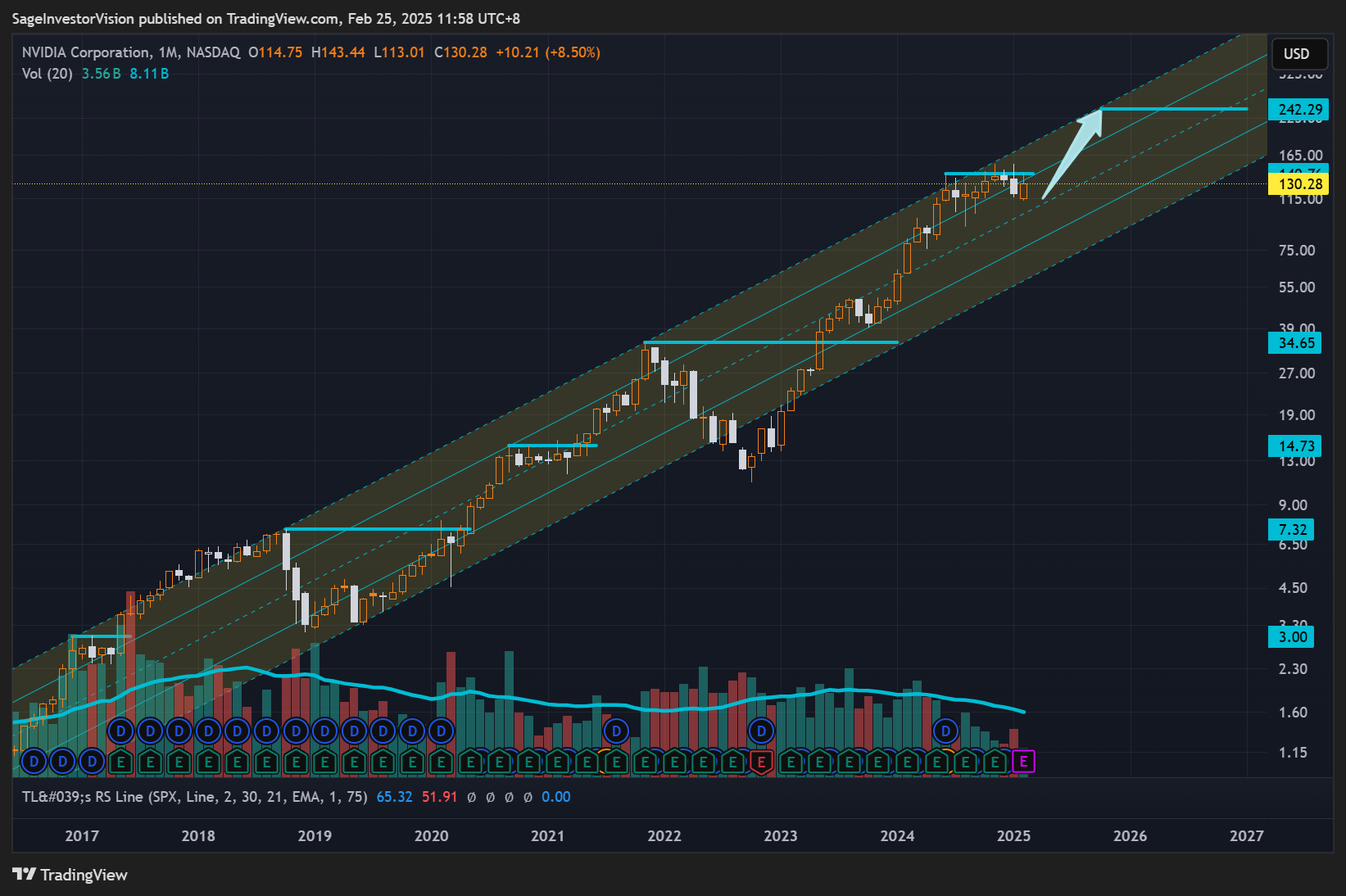Image resolution: width=1346 pixels, height=896 pixels.
Task: Click the 2021 label on time axis
Action: click(547, 836)
